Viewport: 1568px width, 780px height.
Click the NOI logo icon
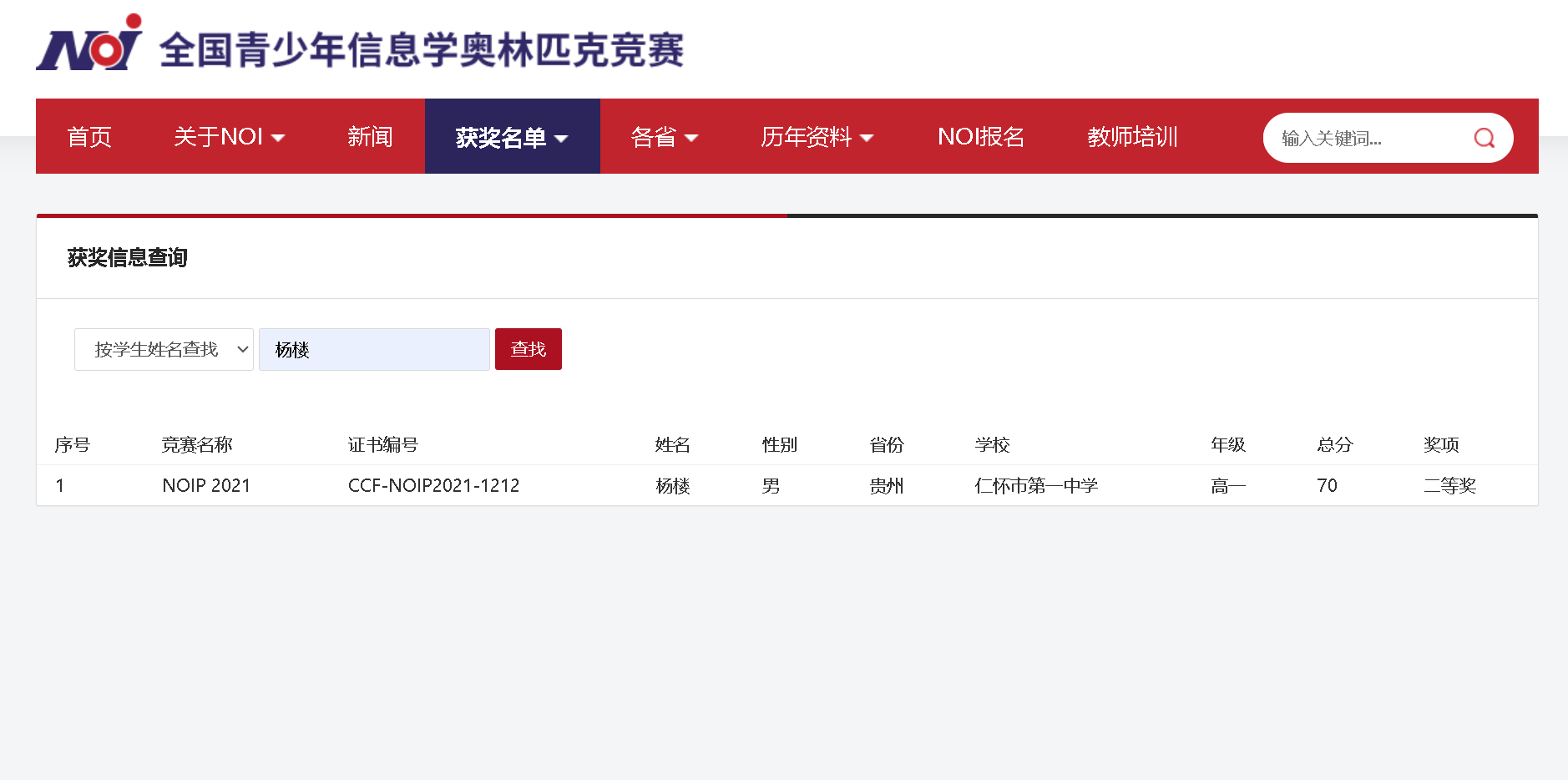(x=89, y=43)
